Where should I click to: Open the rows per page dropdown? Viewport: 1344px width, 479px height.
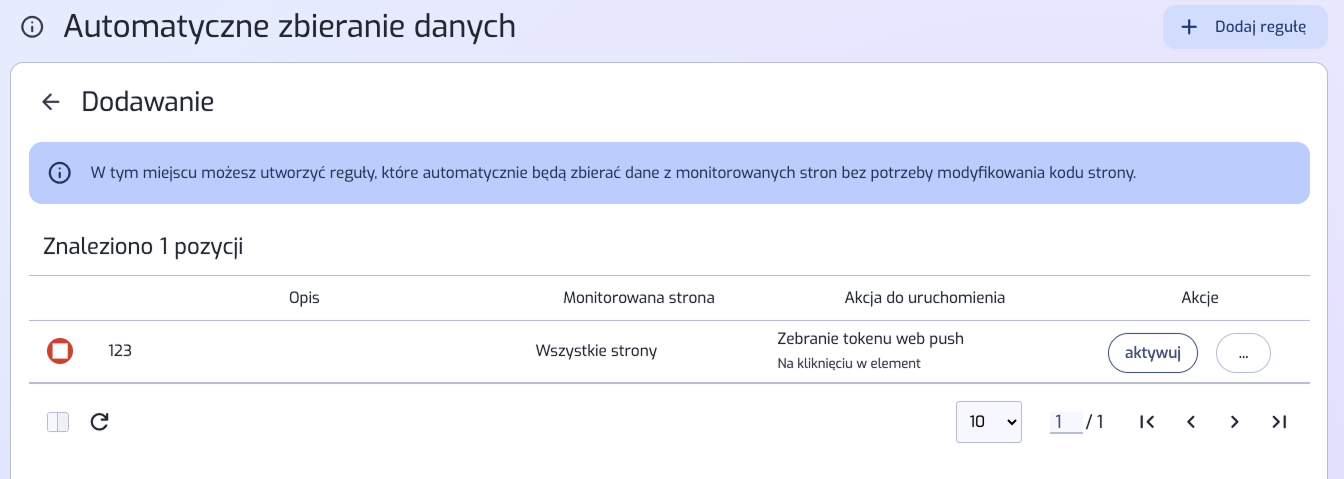click(x=988, y=422)
